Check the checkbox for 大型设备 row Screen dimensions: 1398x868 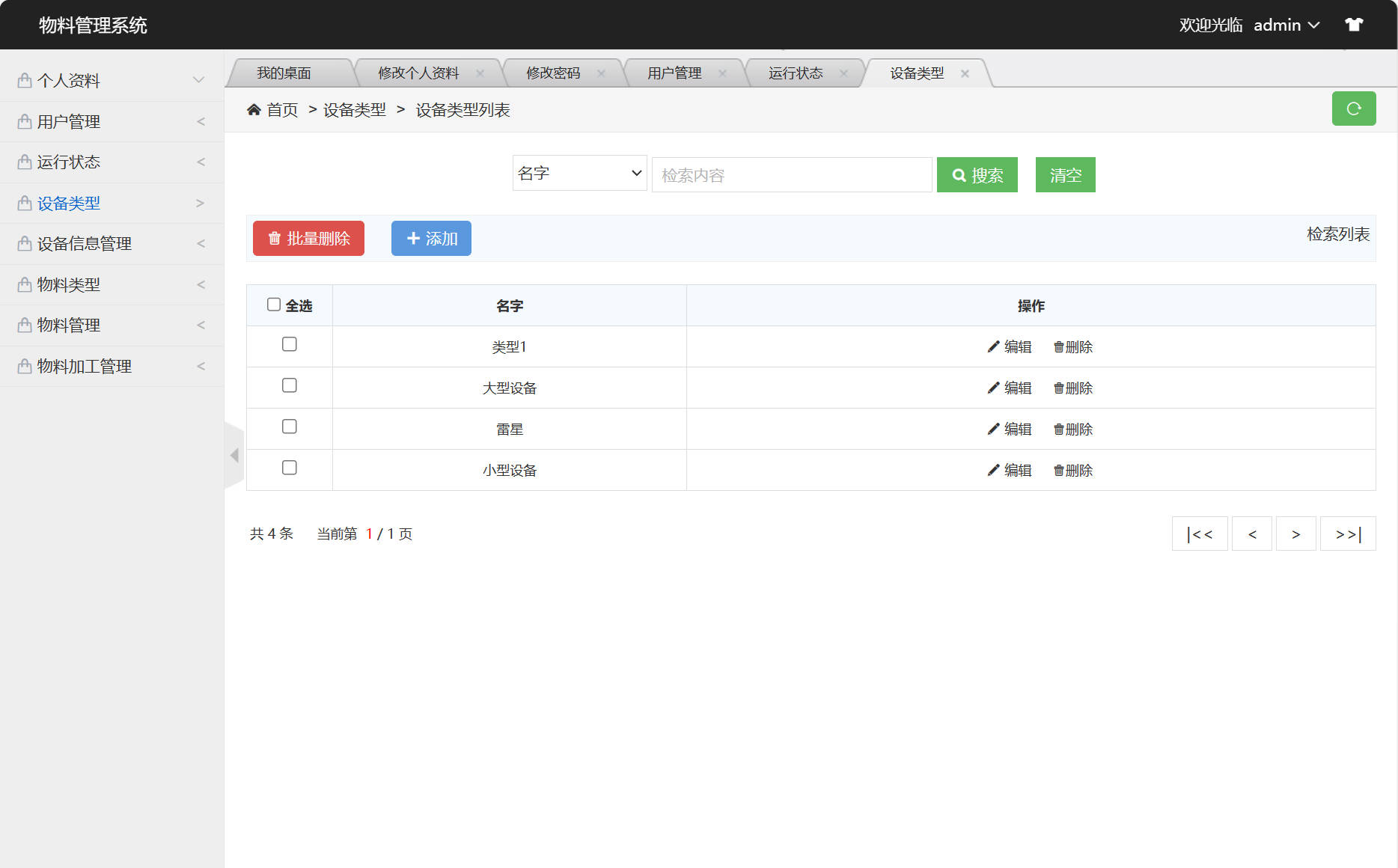[x=290, y=385]
